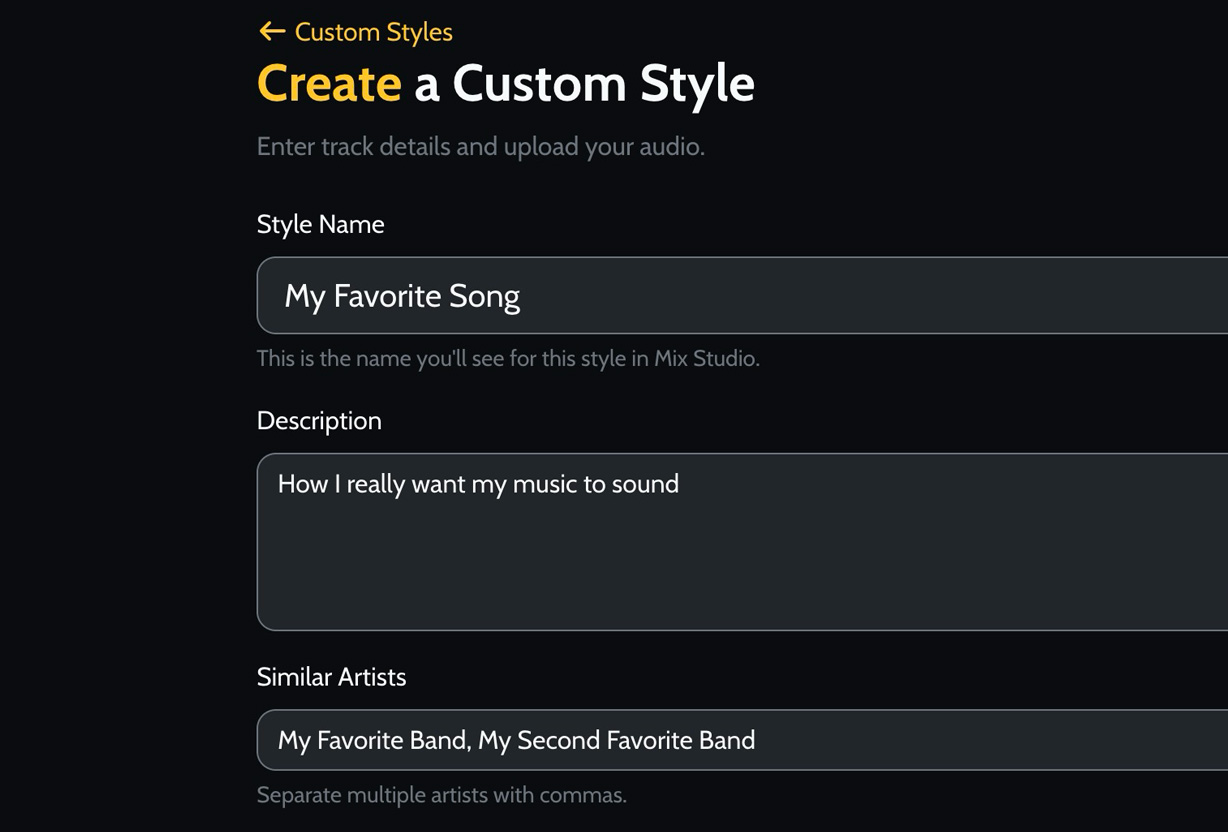The image size is (1228, 832).
Task: Click the Style Name label
Action: [320, 224]
